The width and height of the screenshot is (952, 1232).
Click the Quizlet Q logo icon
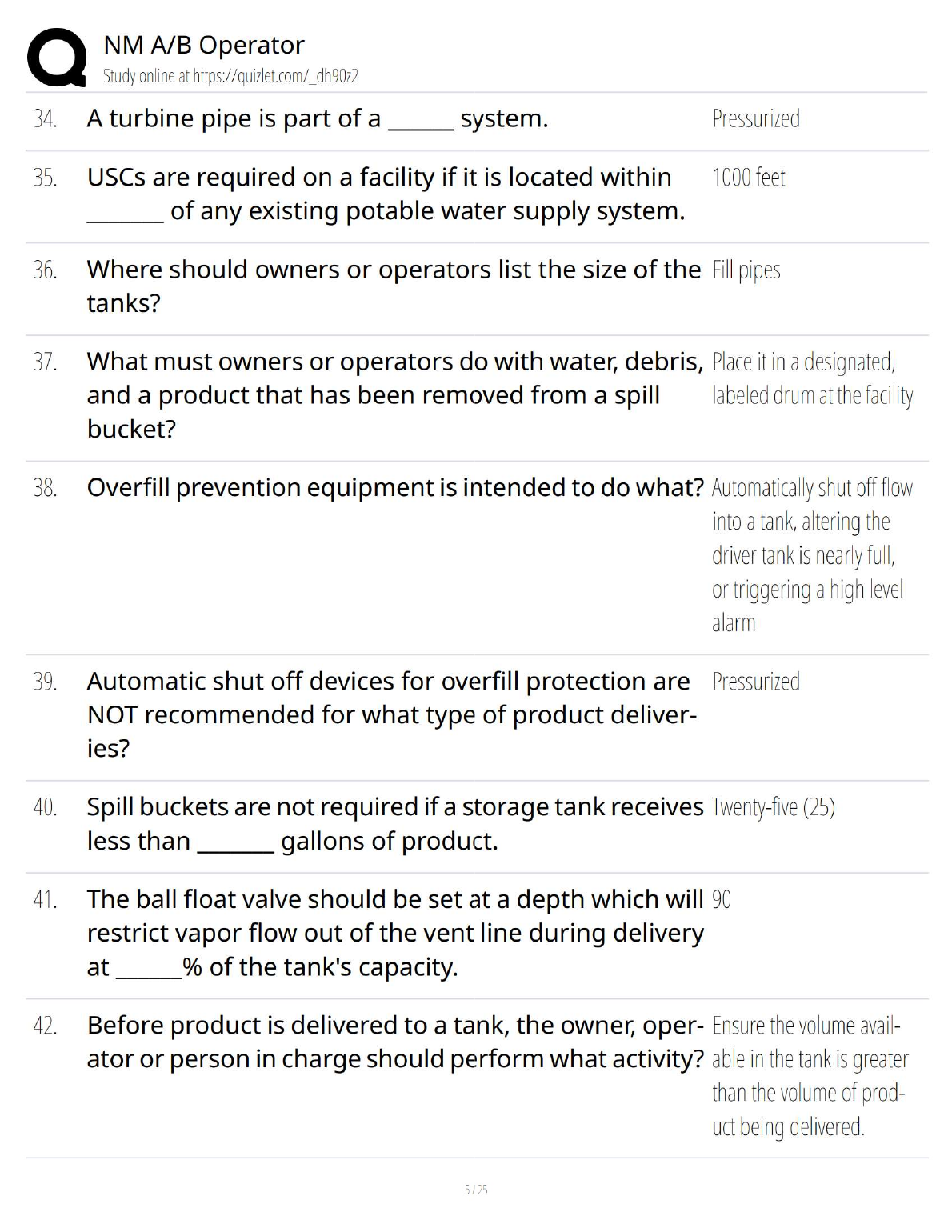(x=57, y=58)
